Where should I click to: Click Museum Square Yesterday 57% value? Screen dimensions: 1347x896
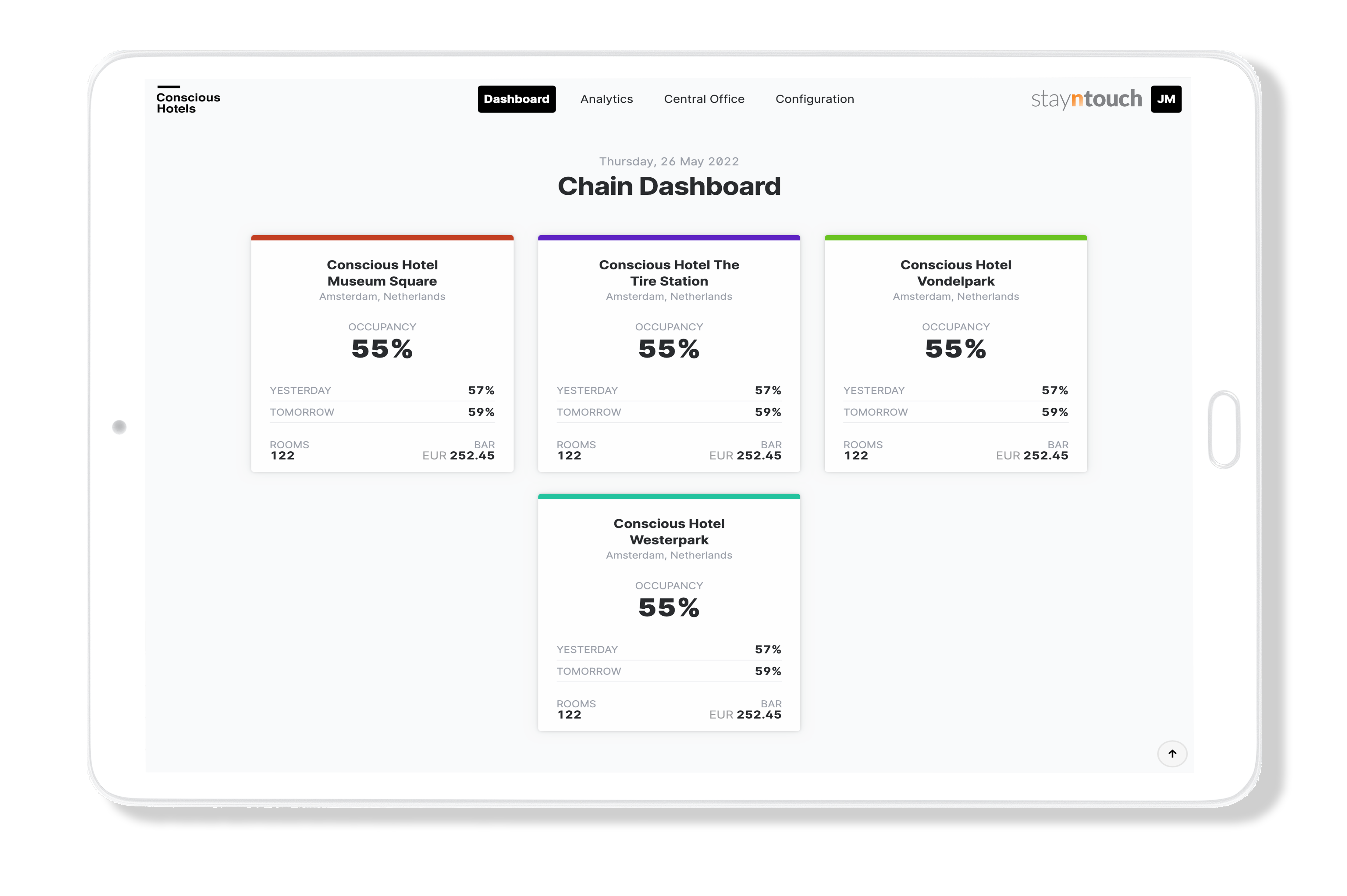point(481,390)
